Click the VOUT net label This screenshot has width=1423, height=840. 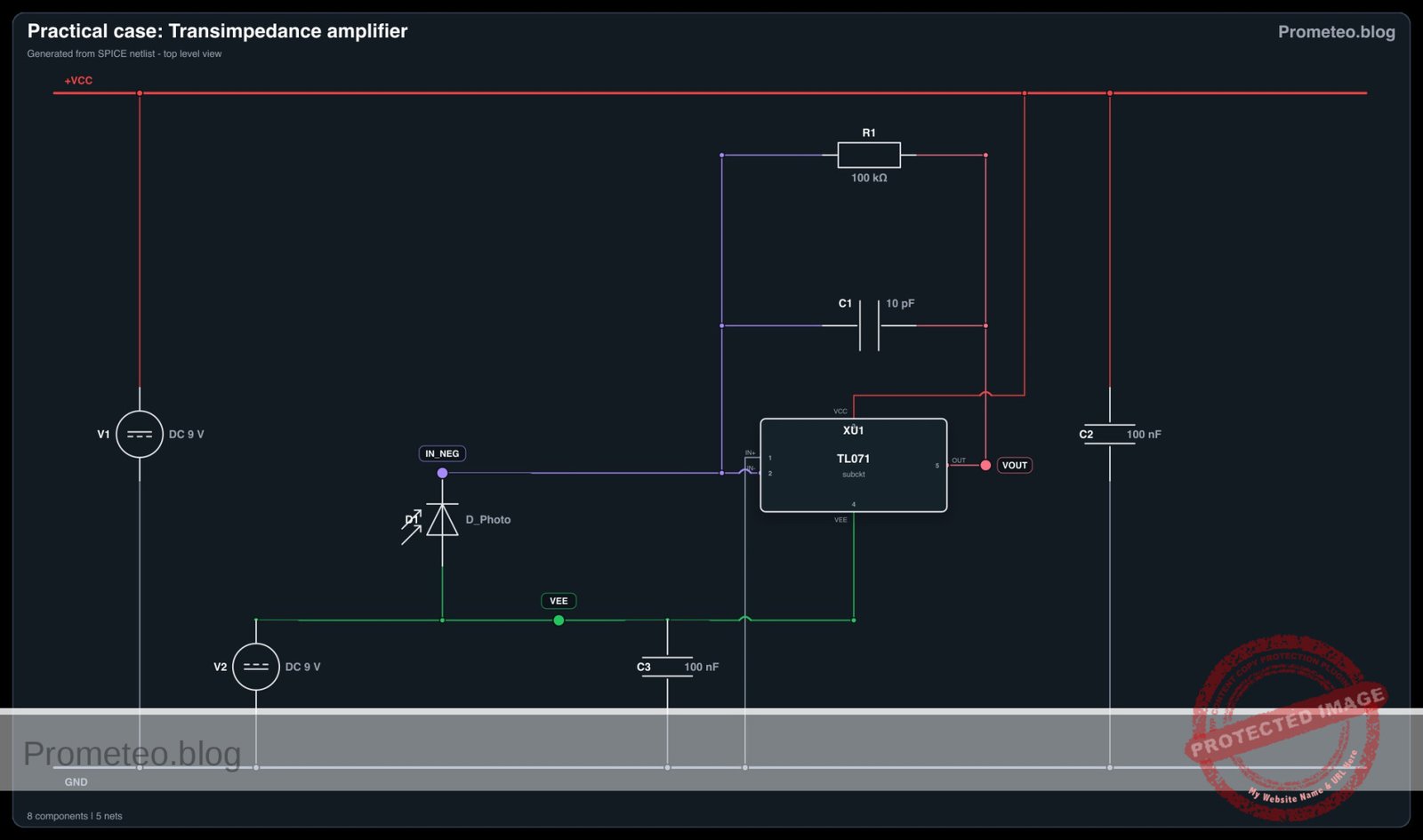[x=1015, y=465]
